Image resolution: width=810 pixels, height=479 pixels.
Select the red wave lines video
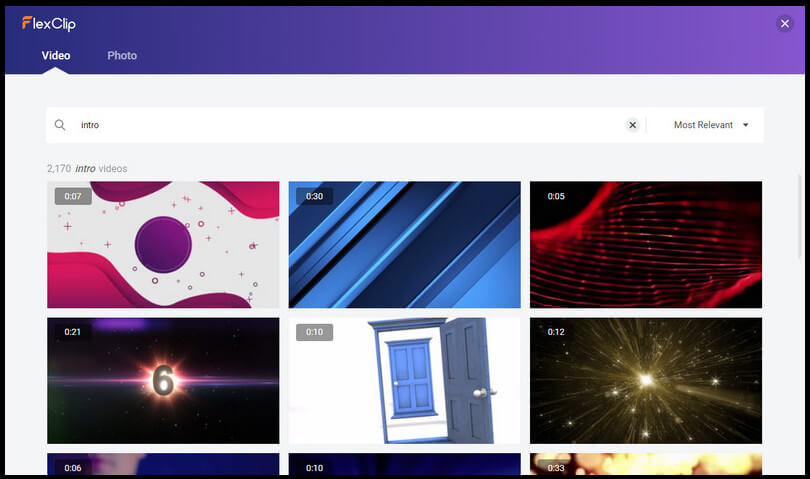tap(646, 244)
